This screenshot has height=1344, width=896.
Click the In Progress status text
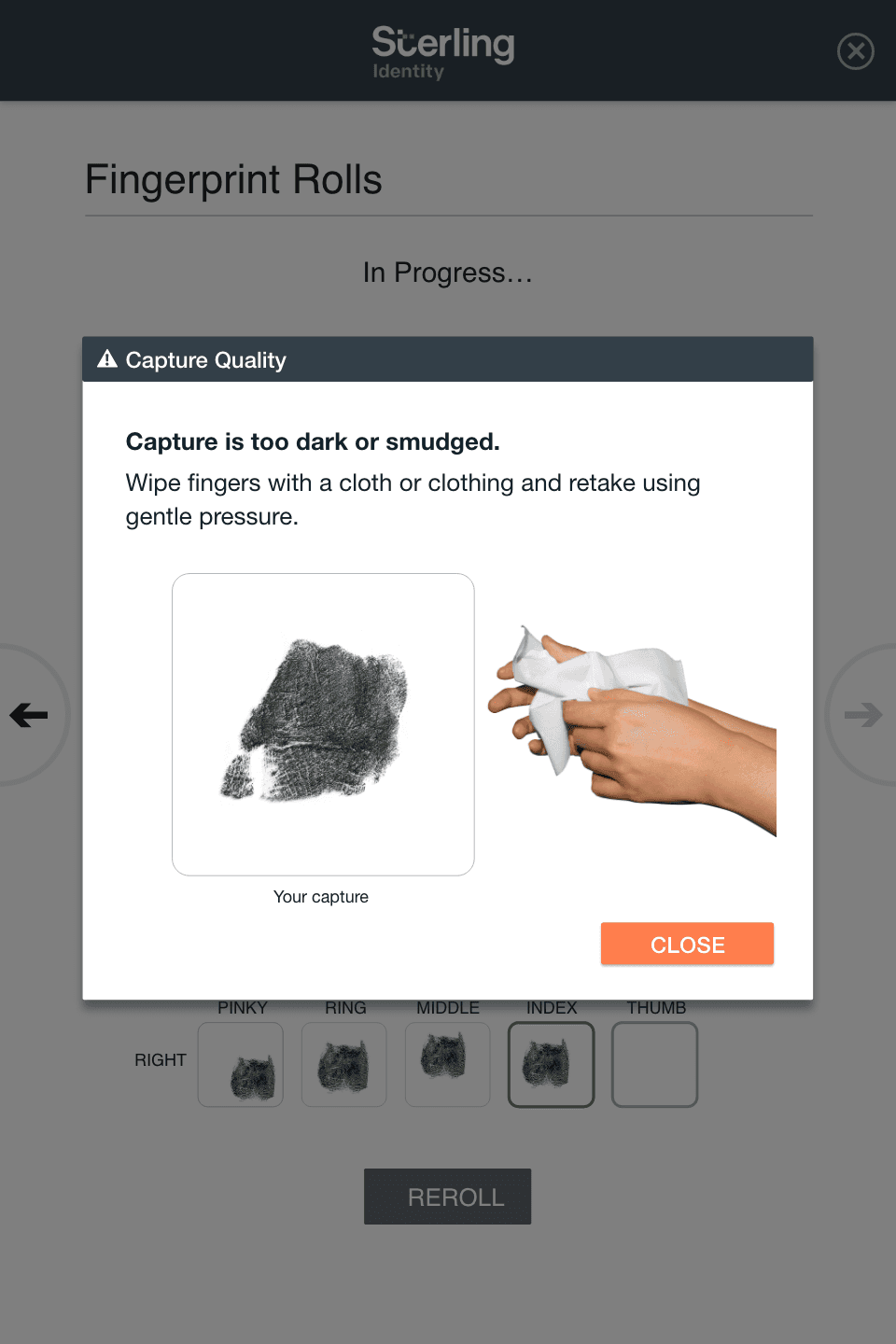tap(448, 273)
